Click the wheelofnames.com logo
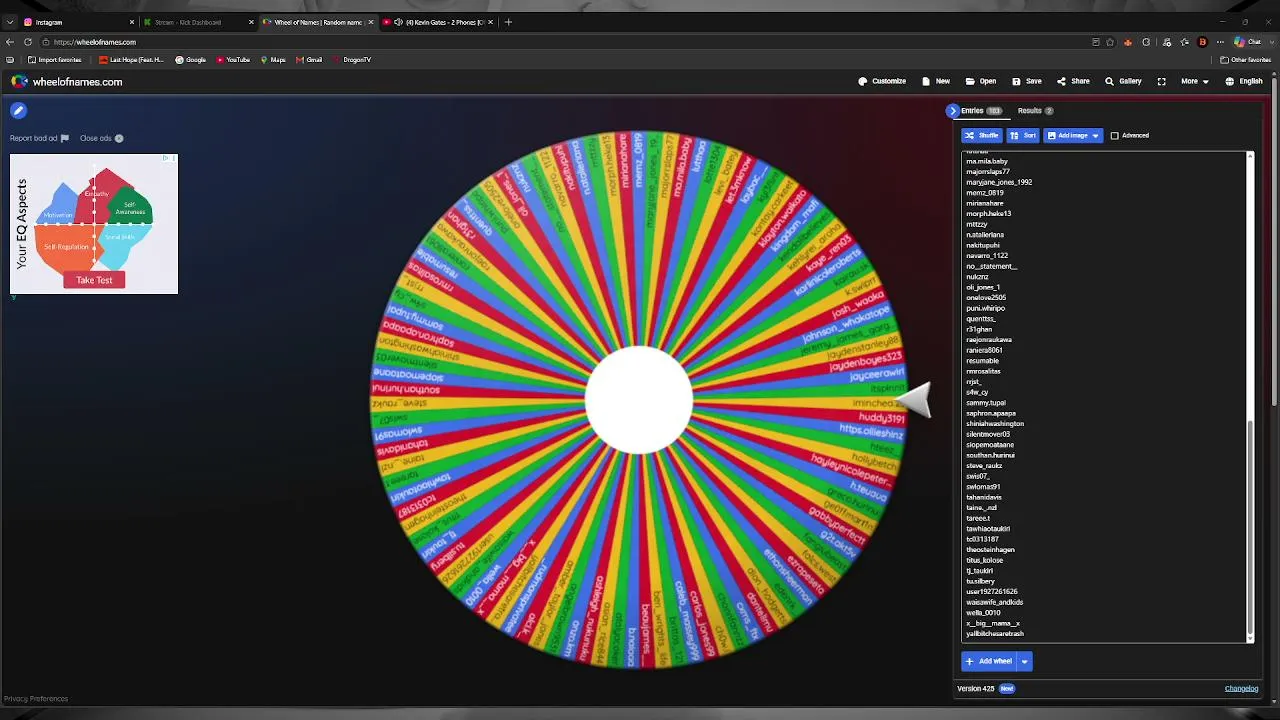Screen dimensions: 1280x720 pyautogui.click(x=66, y=82)
